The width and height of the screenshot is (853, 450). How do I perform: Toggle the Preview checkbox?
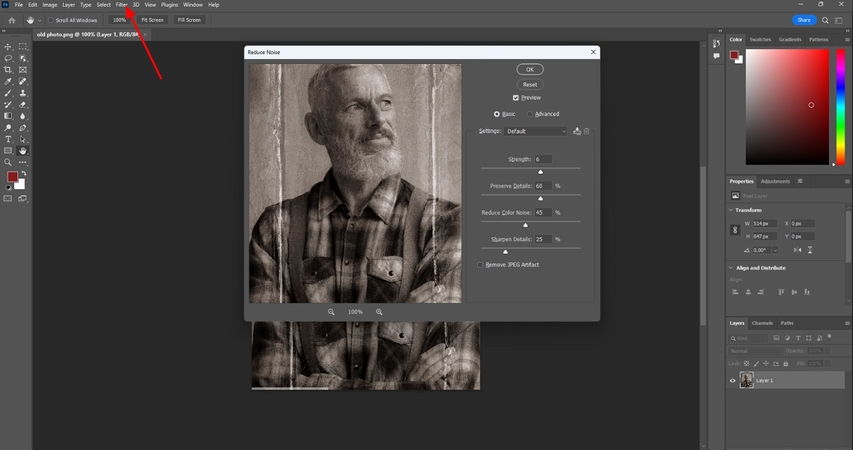pos(516,98)
